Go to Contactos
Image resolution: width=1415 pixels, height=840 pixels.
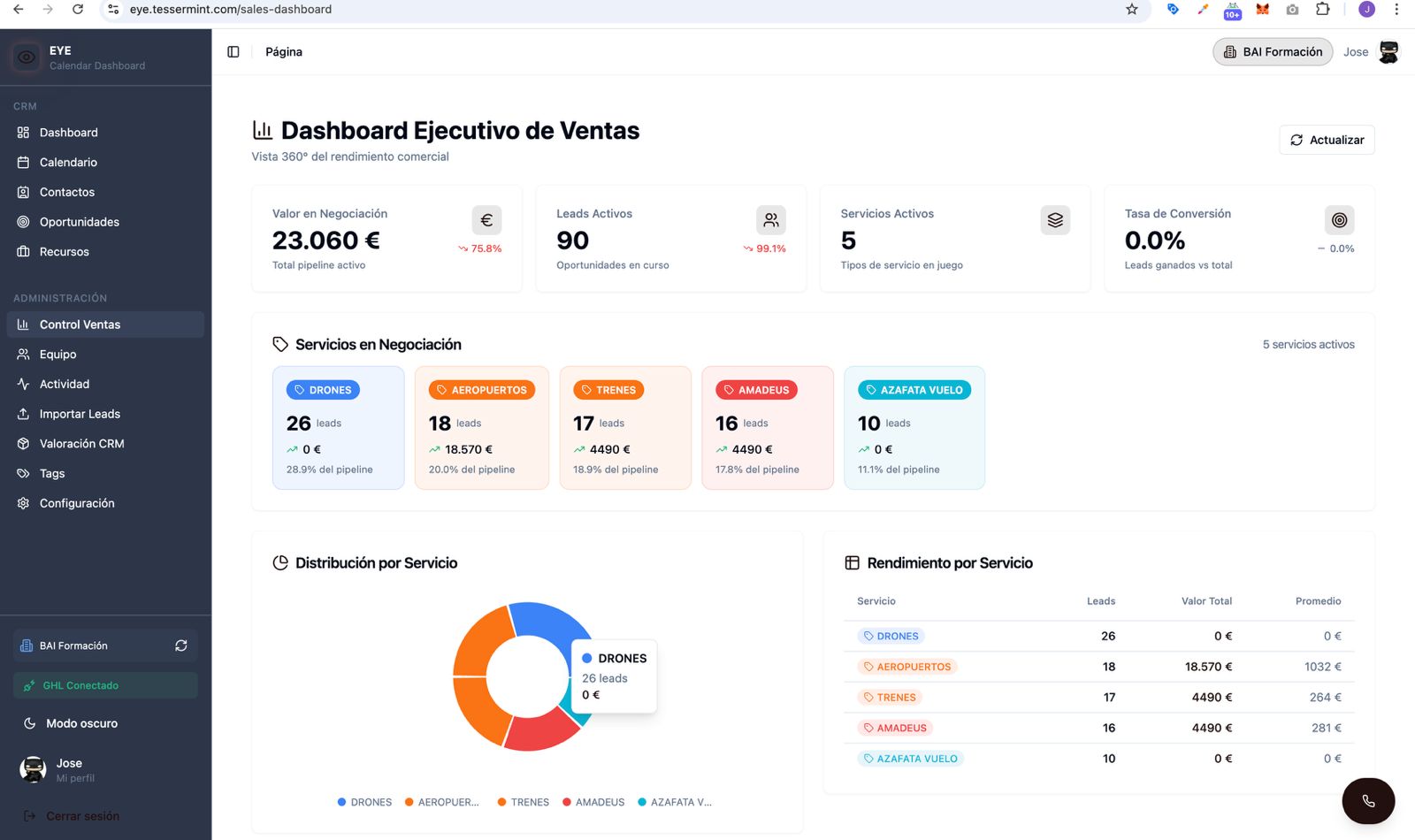coord(106,192)
